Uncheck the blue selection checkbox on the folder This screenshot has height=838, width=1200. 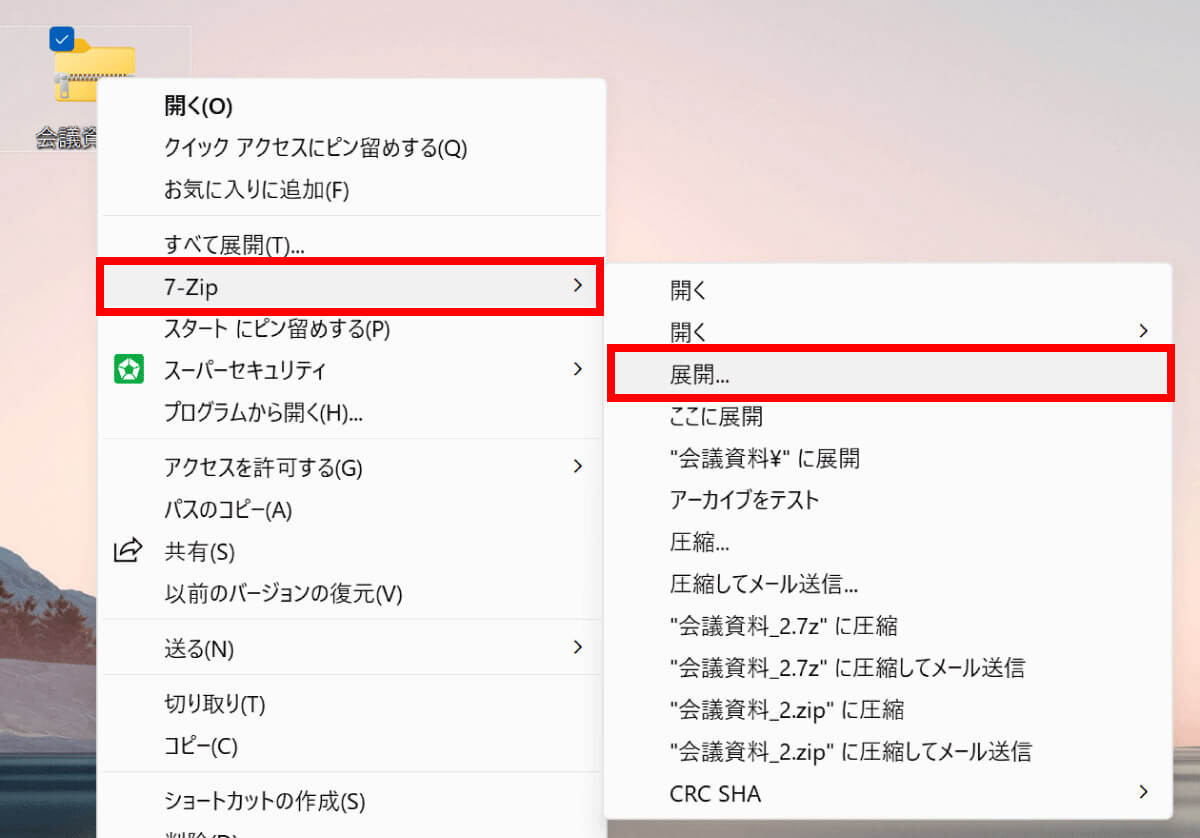pos(61,39)
